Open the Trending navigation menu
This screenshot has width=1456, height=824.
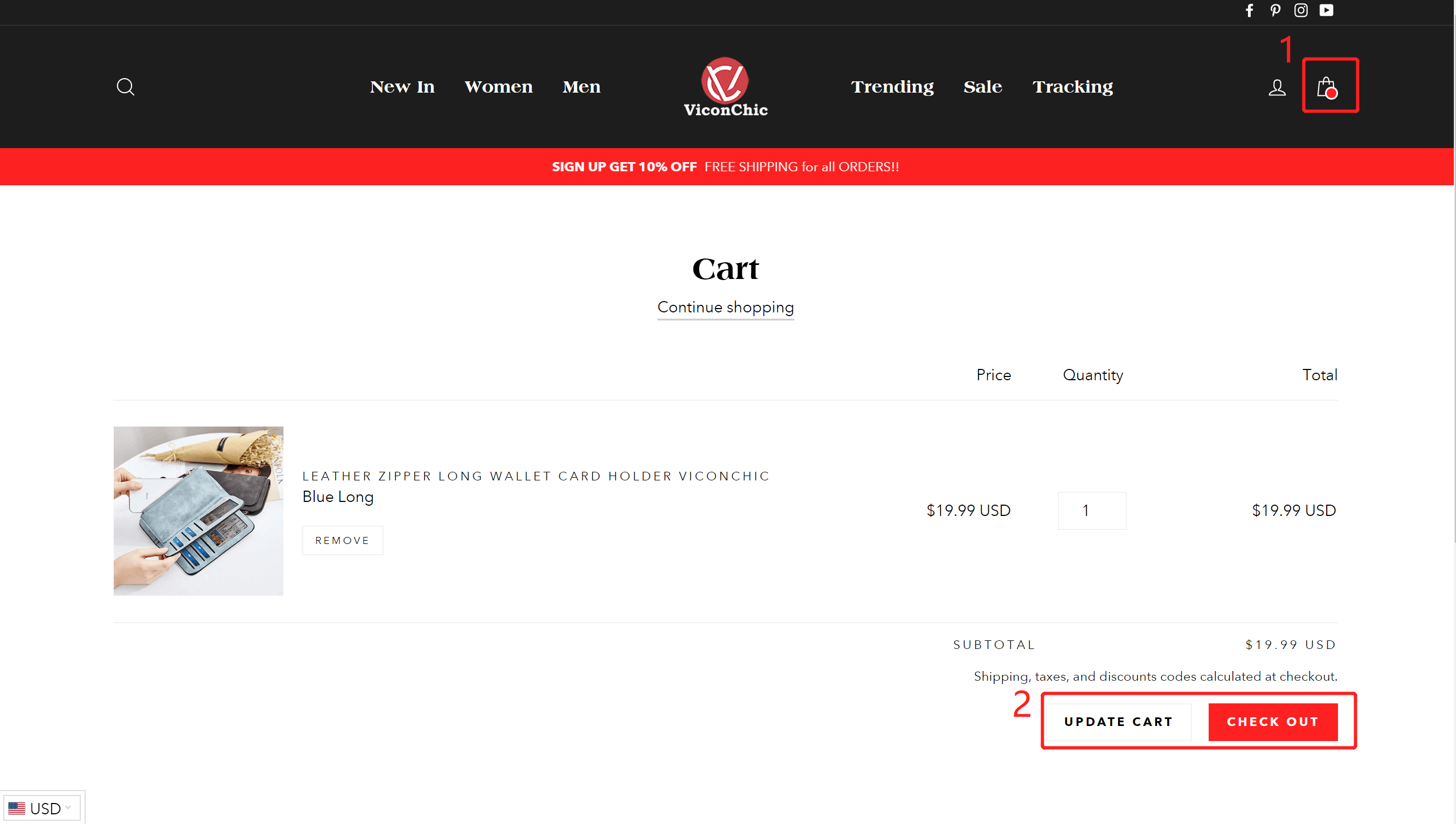point(892,87)
